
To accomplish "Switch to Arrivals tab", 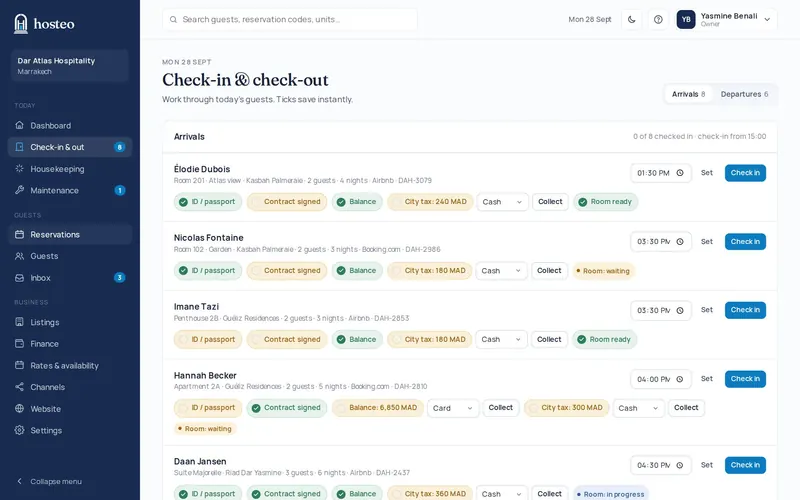I will click(688, 94).
